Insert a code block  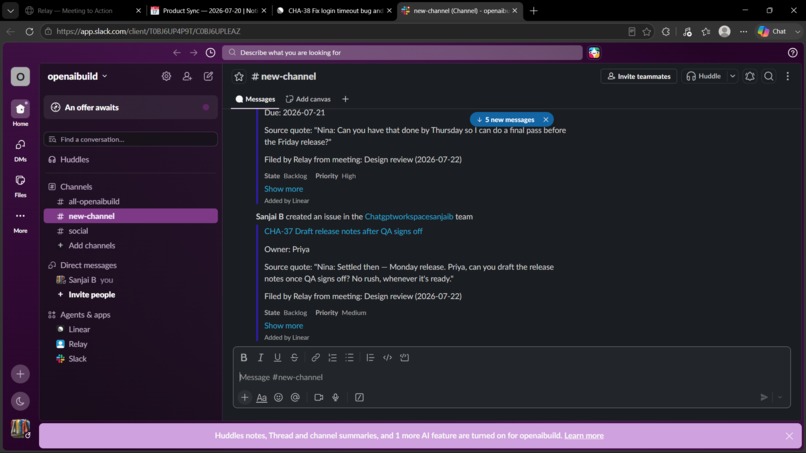[405, 357]
